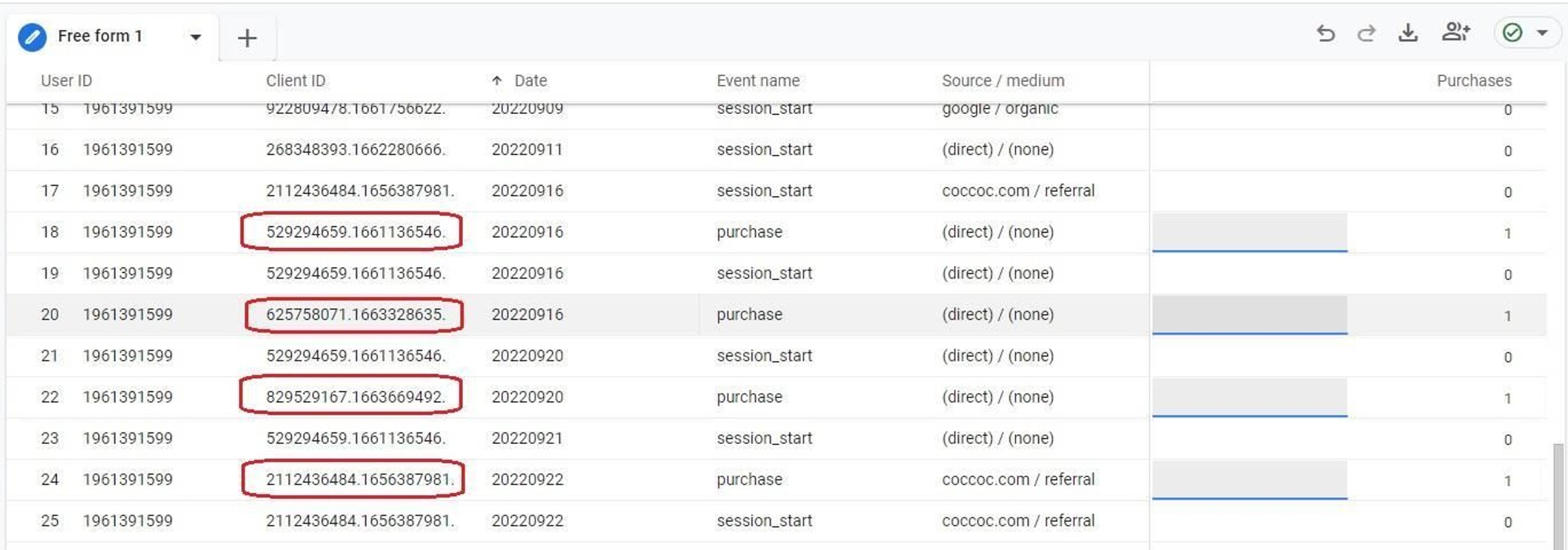Click the blue pencil edit icon
Image resolution: width=1568 pixels, height=550 pixels.
32,37
